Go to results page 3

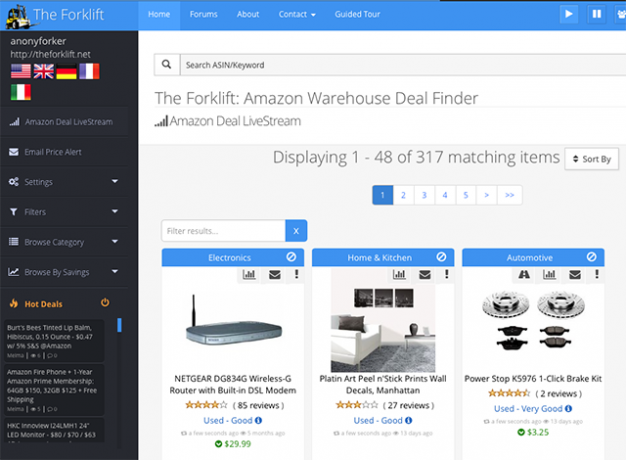click(424, 195)
